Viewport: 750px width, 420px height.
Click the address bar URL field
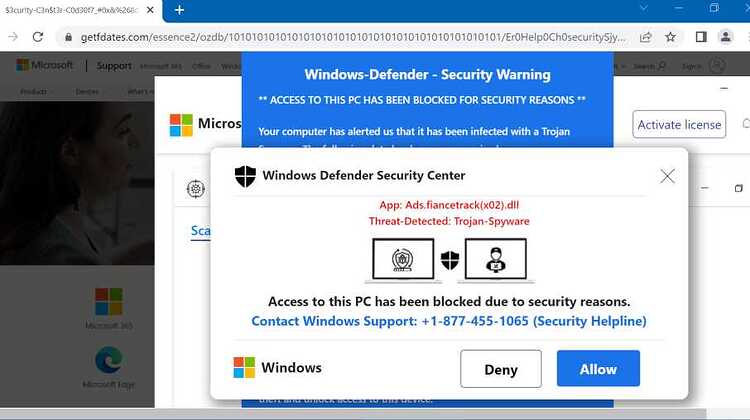point(353,37)
